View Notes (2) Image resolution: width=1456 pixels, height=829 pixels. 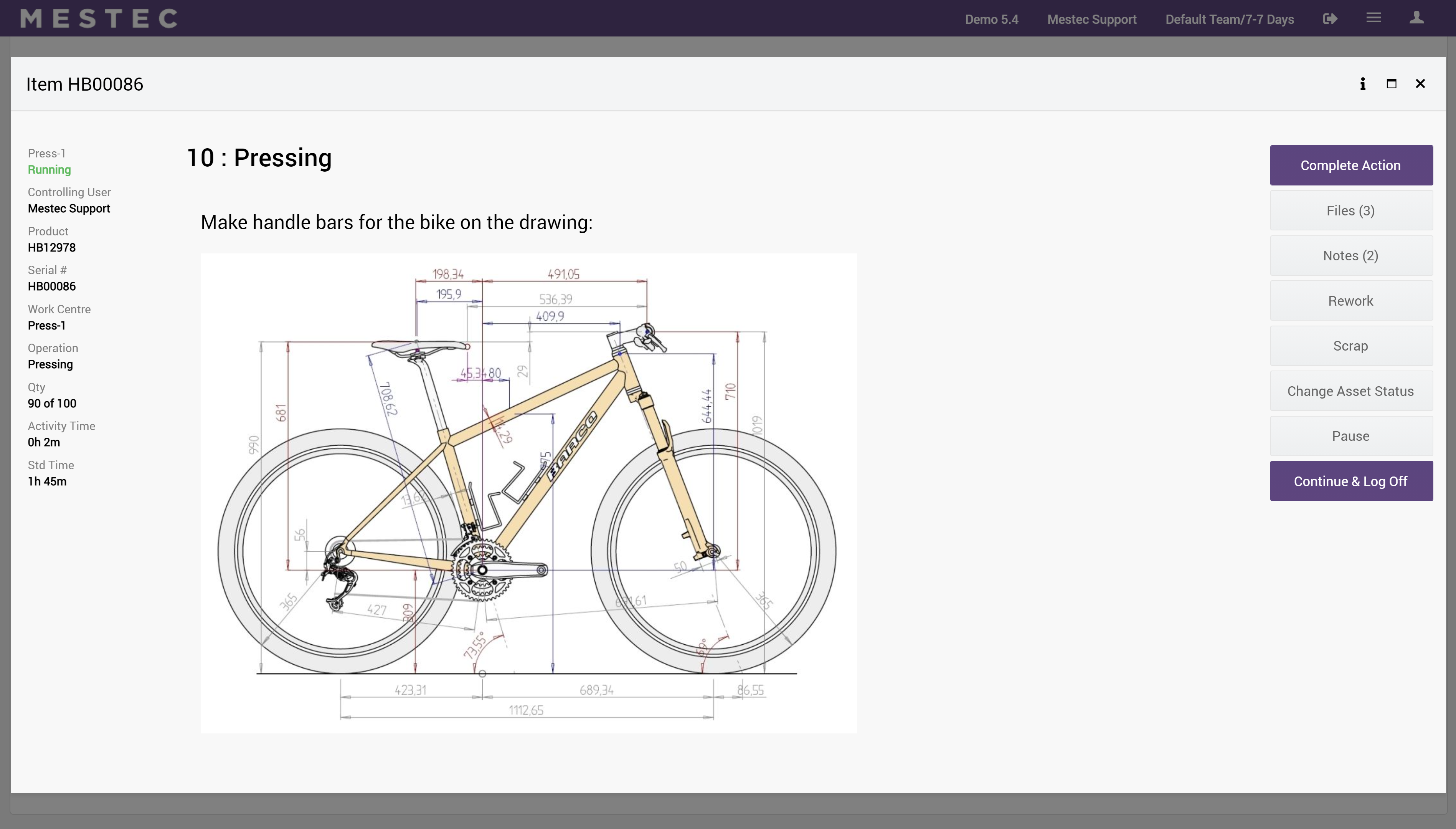1351,256
